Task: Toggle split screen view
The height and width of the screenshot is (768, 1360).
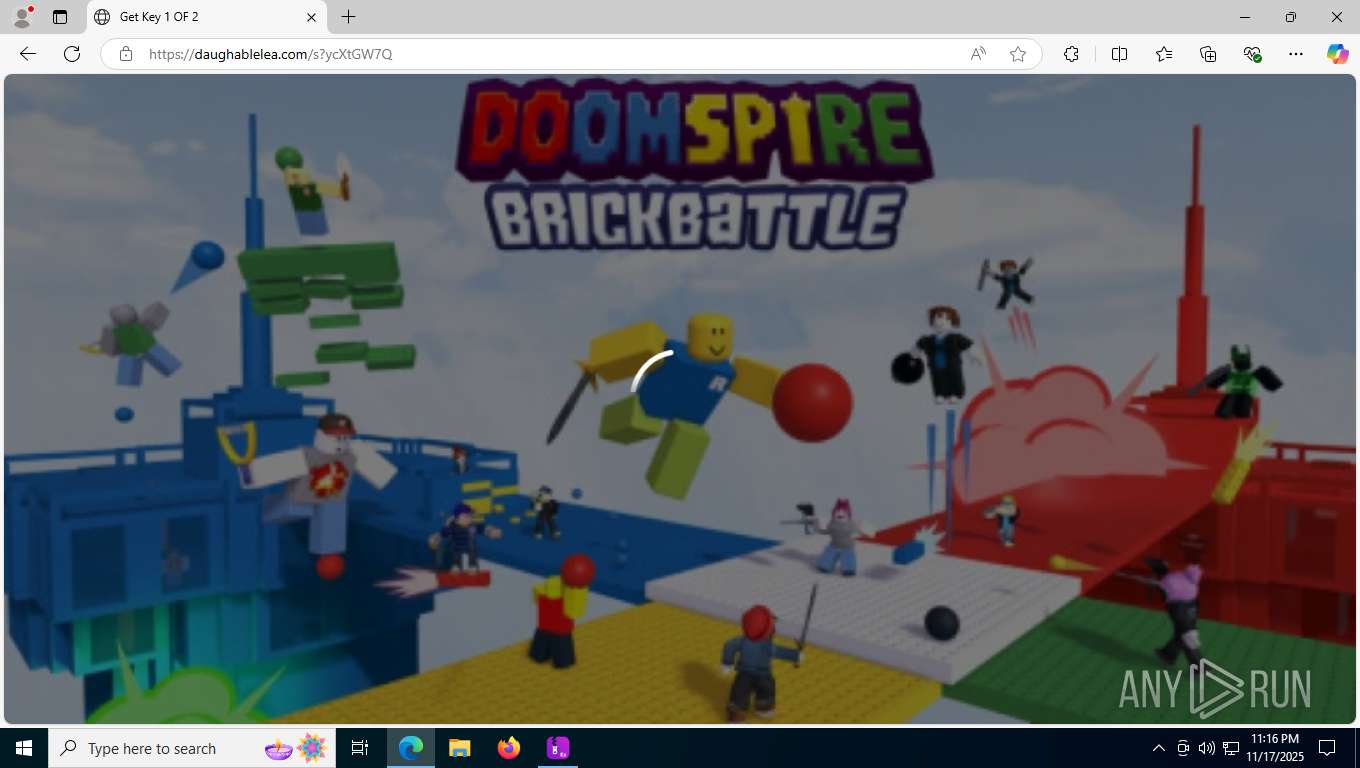Action: coord(1119,54)
